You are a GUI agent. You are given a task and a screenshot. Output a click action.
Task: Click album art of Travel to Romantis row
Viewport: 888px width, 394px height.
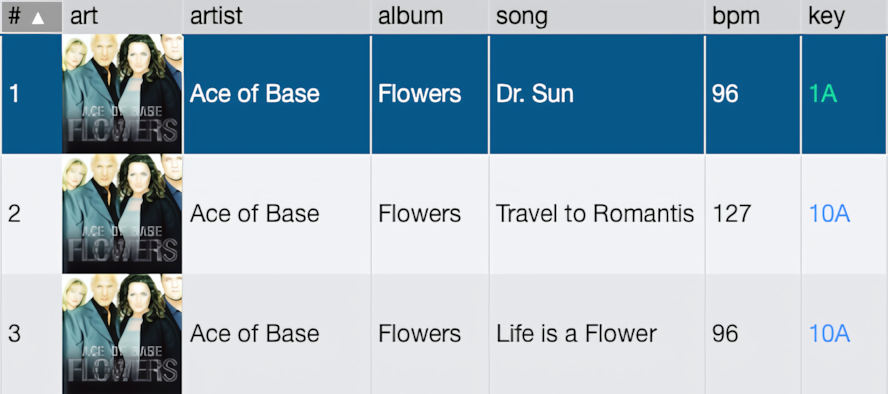122,214
